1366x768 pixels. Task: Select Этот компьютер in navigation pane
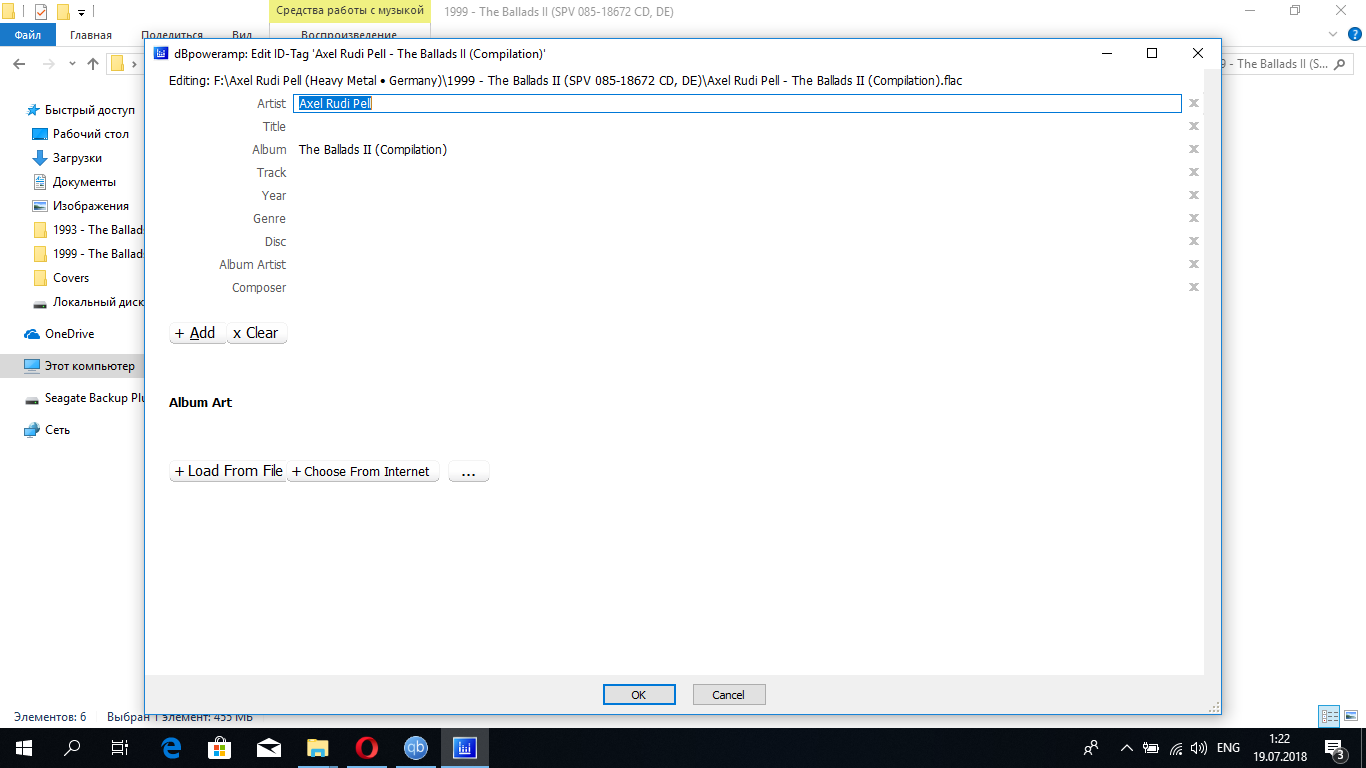point(79,366)
